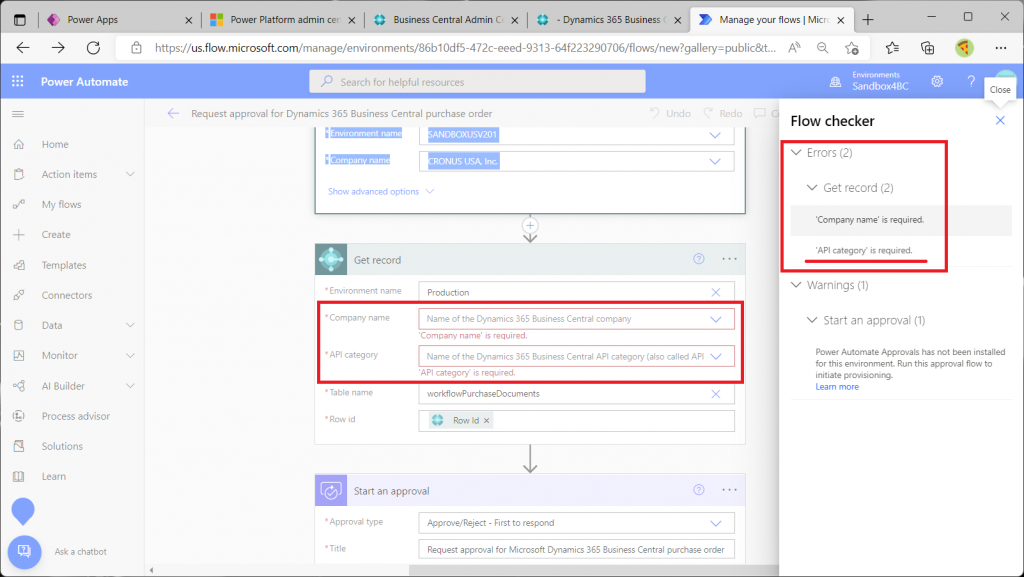Switch to Dynamics 365 Business Central tab
This screenshot has height=577, width=1024.
pos(608,20)
